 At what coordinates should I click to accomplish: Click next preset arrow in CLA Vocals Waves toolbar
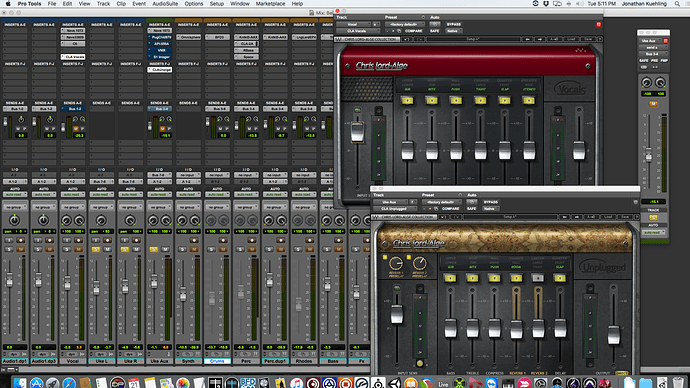point(540,40)
